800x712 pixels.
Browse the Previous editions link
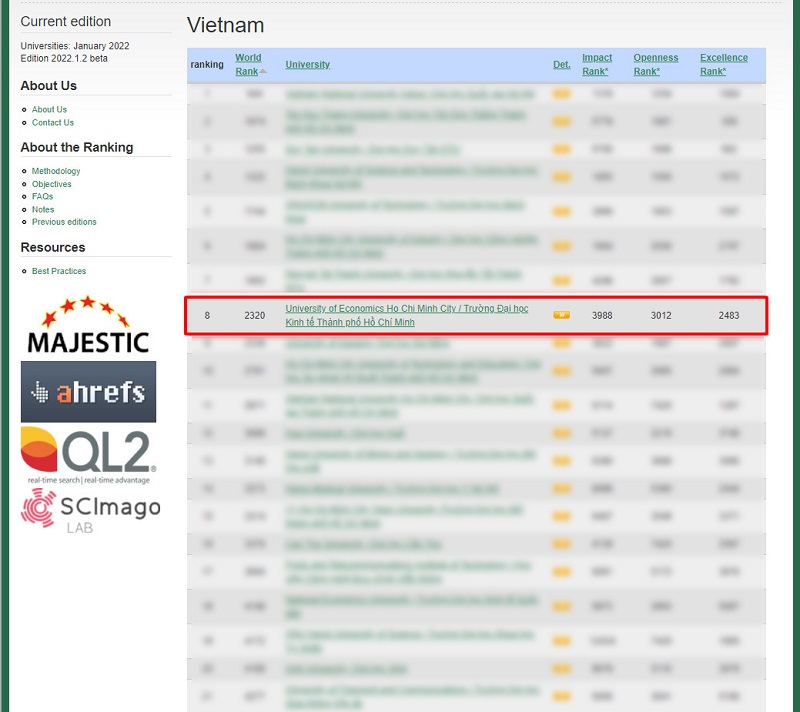(x=64, y=222)
